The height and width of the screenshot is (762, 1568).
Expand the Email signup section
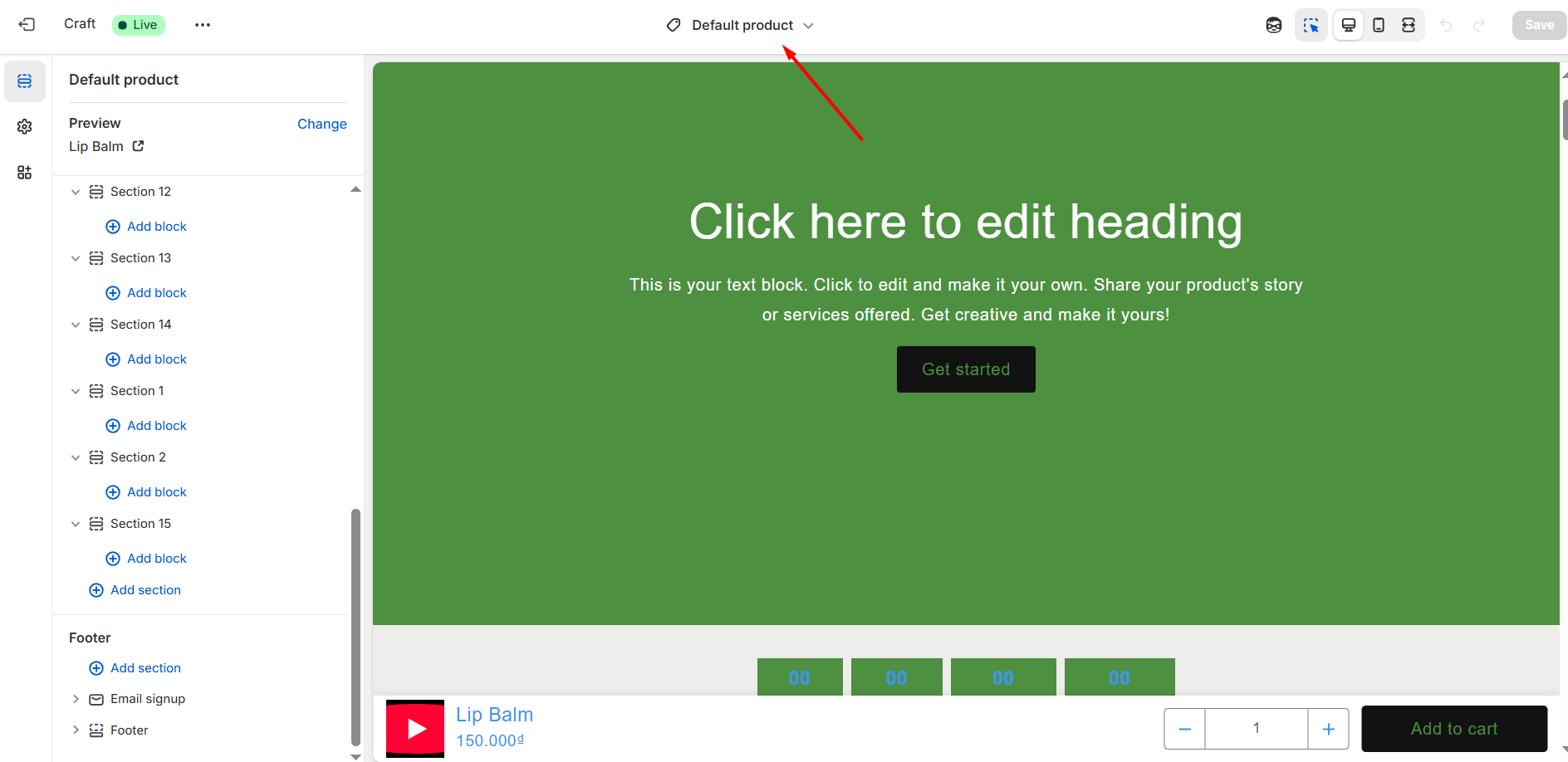[x=76, y=699]
